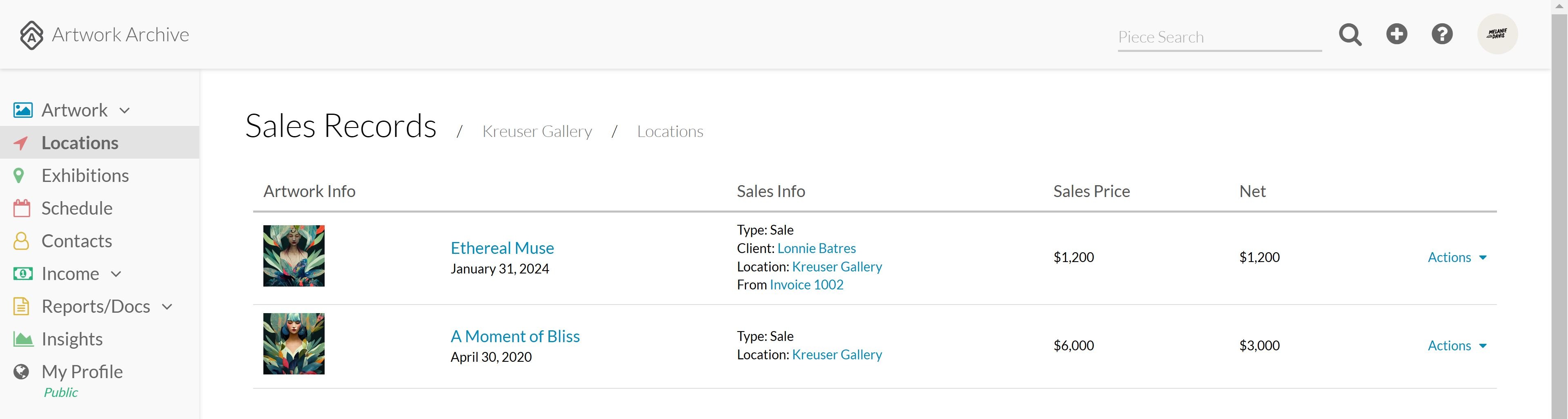Click the plus add-new icon
1568x419 pixels.
coord(1396,34)
